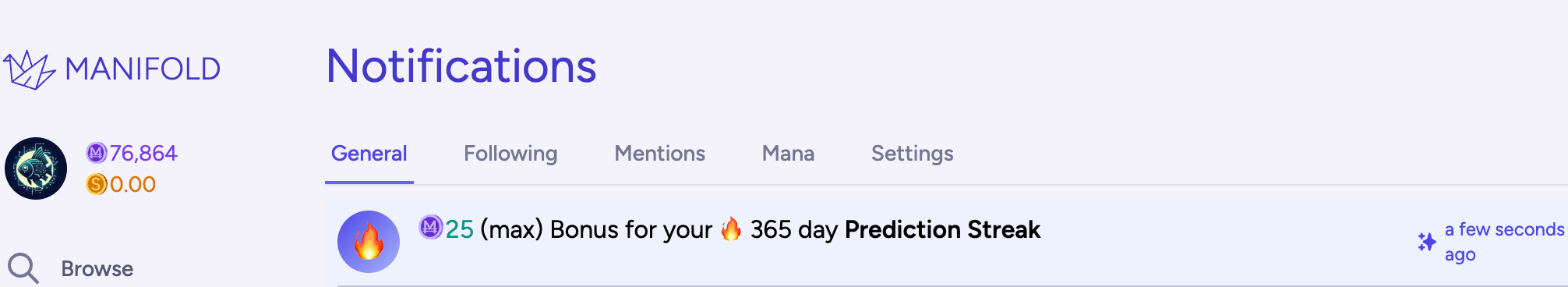Select the General tab
Viewport: 1568px width, 287px height.
369,154
